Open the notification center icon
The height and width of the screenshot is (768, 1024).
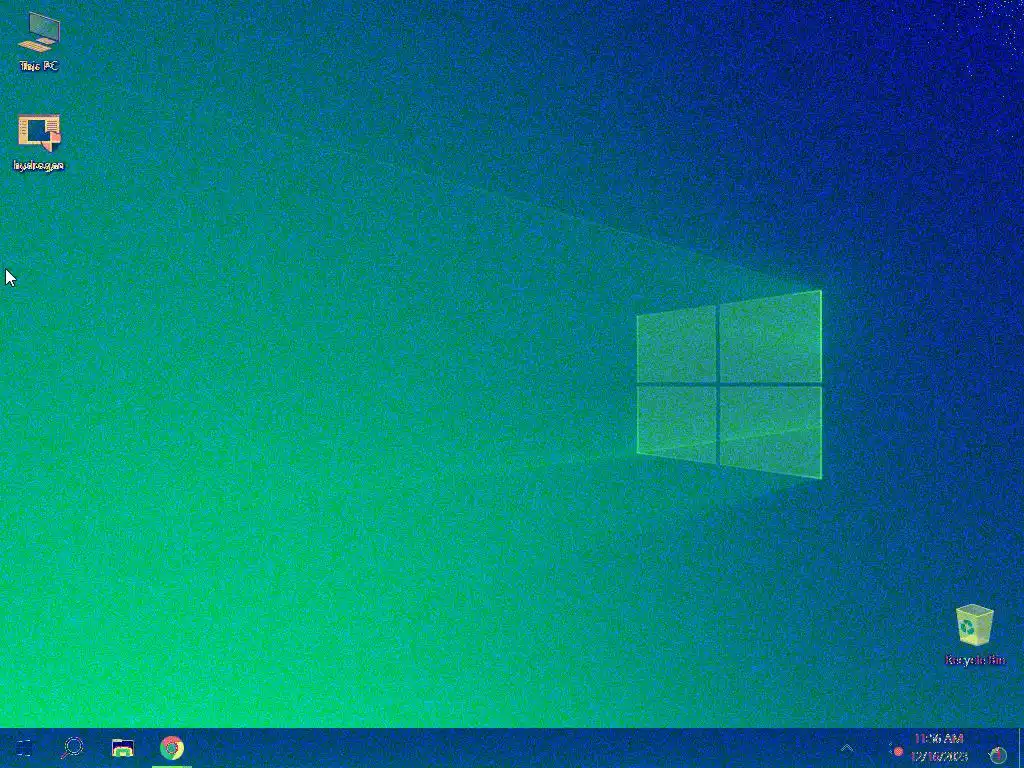[x=997, y=754]
